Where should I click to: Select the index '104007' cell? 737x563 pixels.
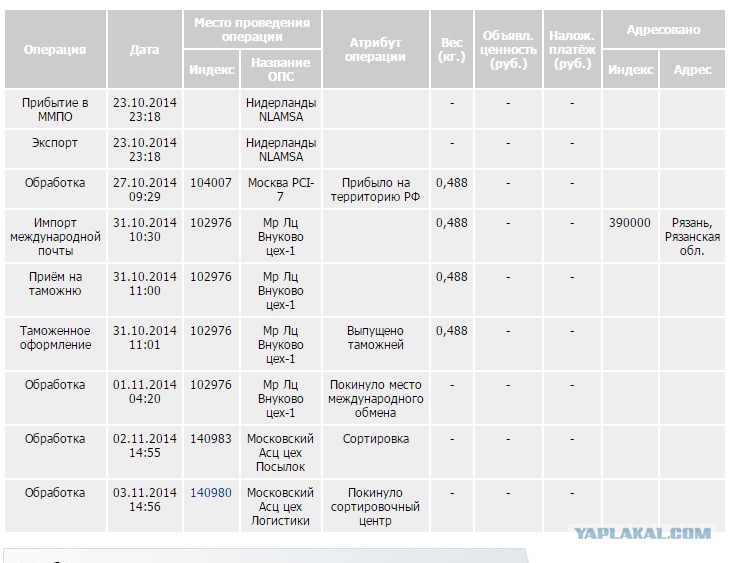(211, 189)
